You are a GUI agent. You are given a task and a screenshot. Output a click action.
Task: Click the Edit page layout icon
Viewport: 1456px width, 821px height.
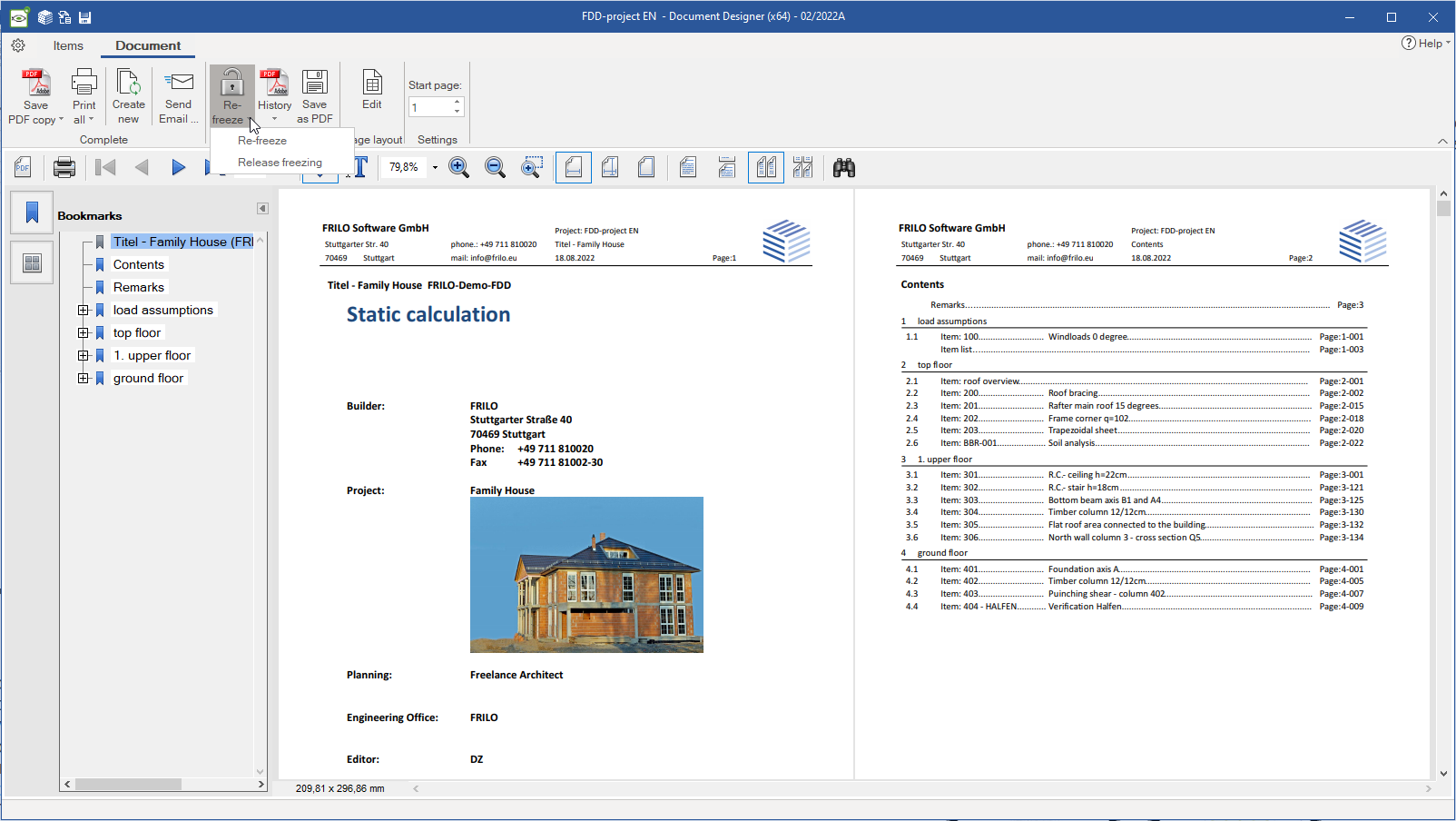tap(372, 83)
